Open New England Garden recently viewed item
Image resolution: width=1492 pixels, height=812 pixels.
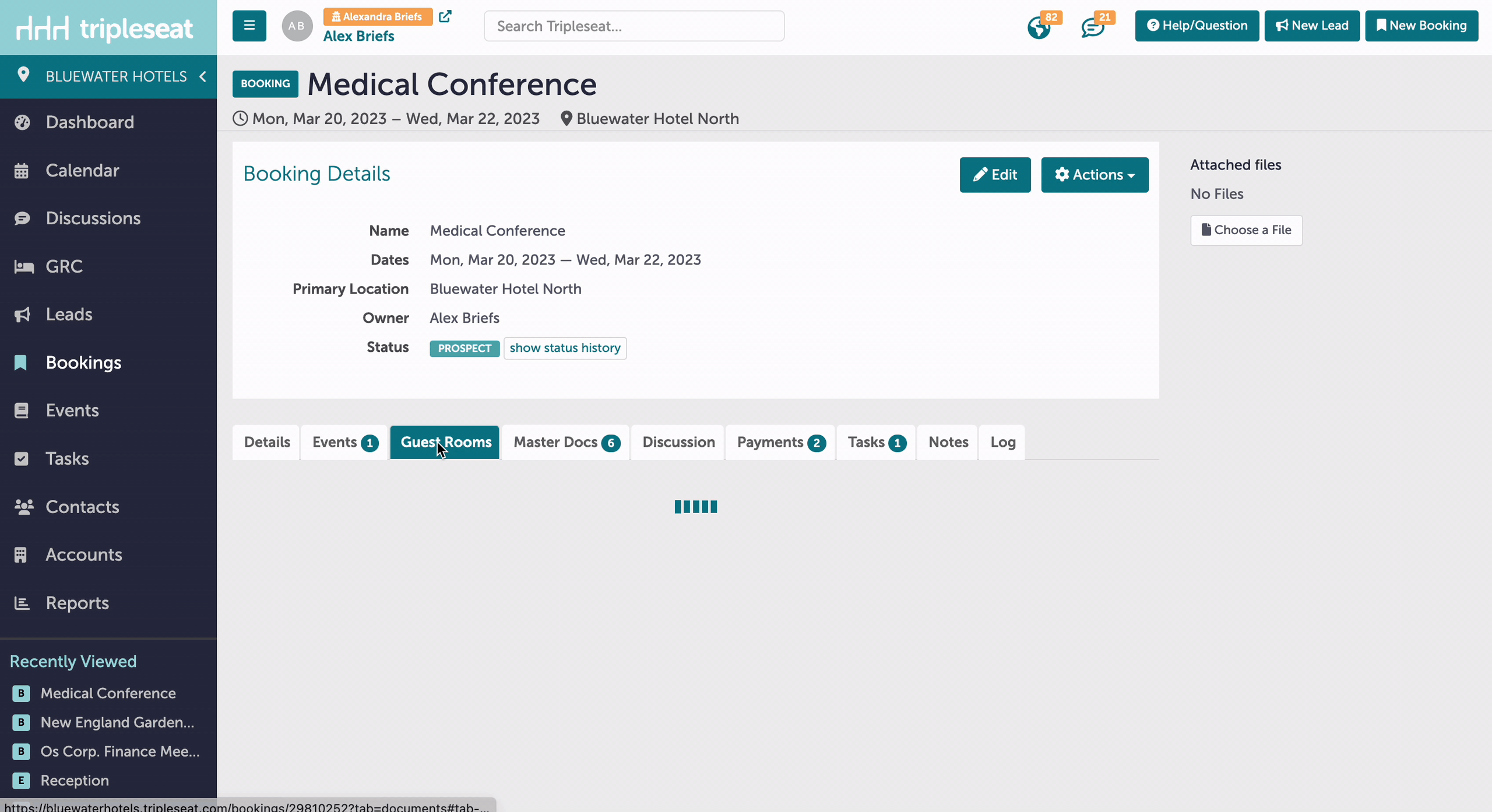coord(118,722)
